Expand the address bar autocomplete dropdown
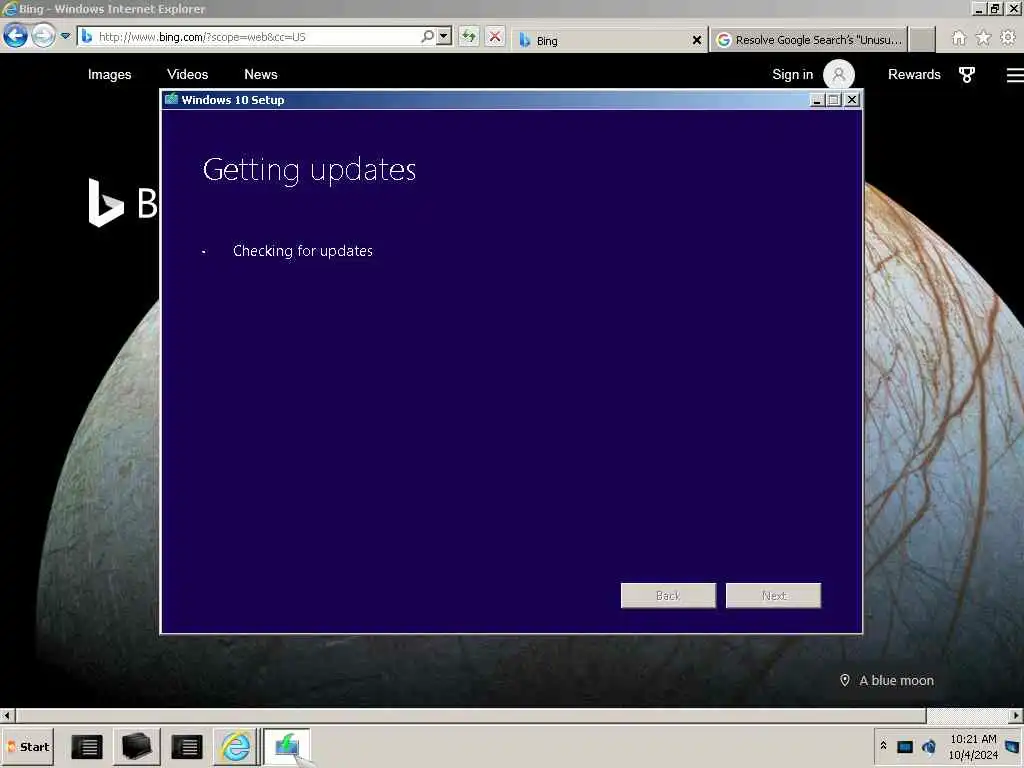The width and height of the screenshot is (1024, 768). click(x=444, y=37)
